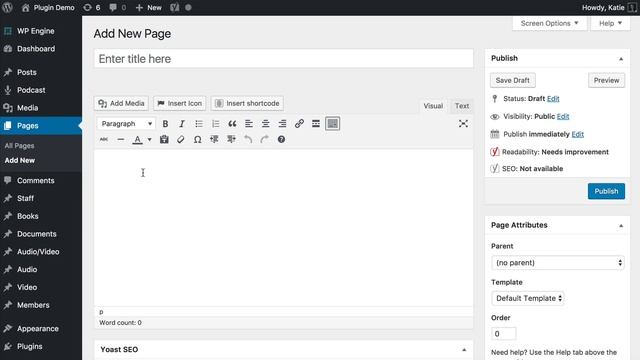Click Add Media button
The height and width of the screenshot is (360, 640).
[121, 103]
